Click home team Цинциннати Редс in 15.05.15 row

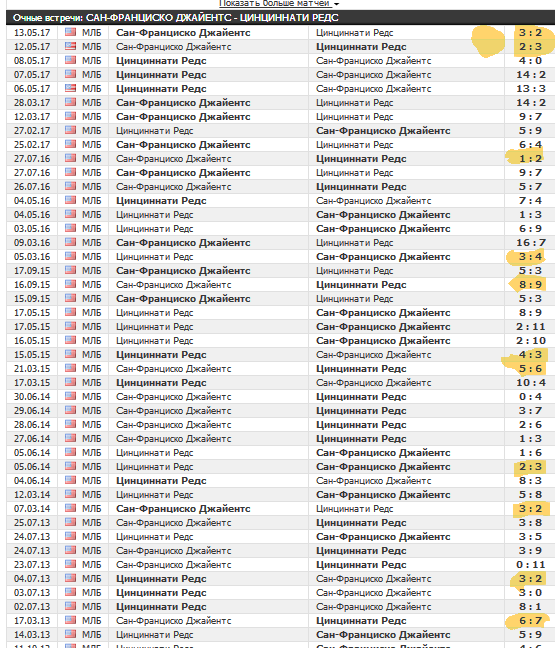(x=161, y=355)
